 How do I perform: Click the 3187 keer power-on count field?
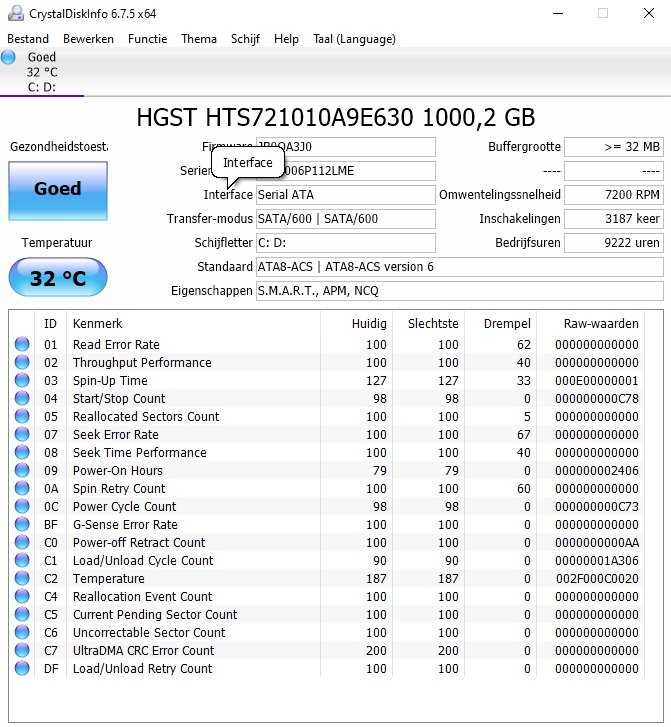(613, 219)
